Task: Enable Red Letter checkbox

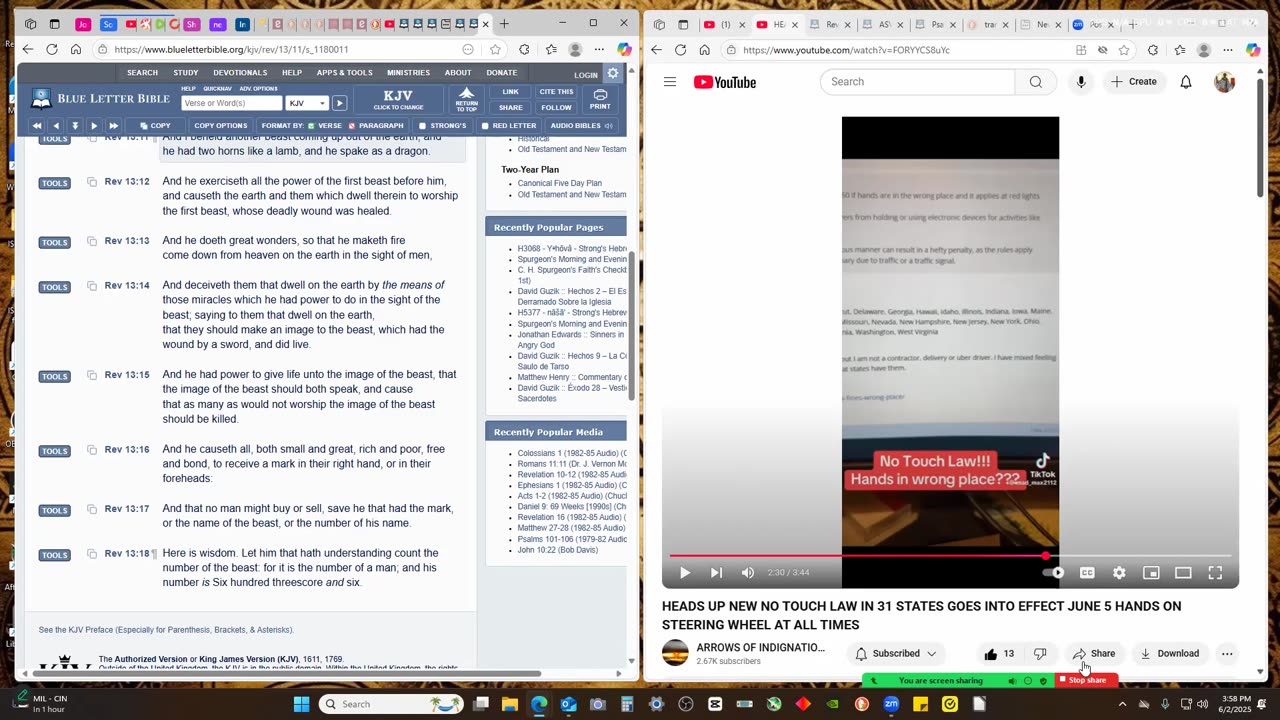Action: click(485, 126)
